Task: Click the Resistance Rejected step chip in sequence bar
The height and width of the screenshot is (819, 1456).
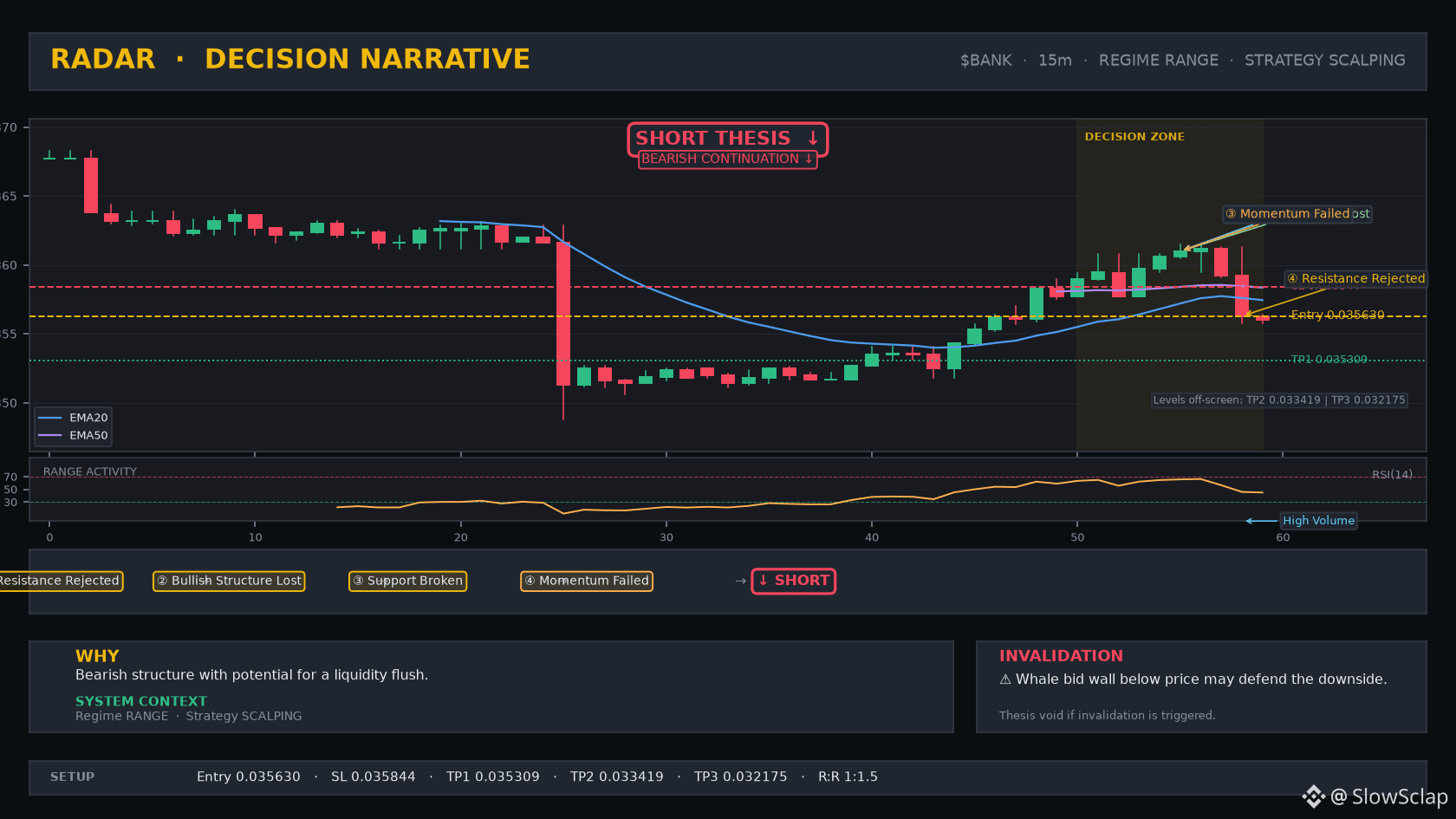Action: (60, 582)
